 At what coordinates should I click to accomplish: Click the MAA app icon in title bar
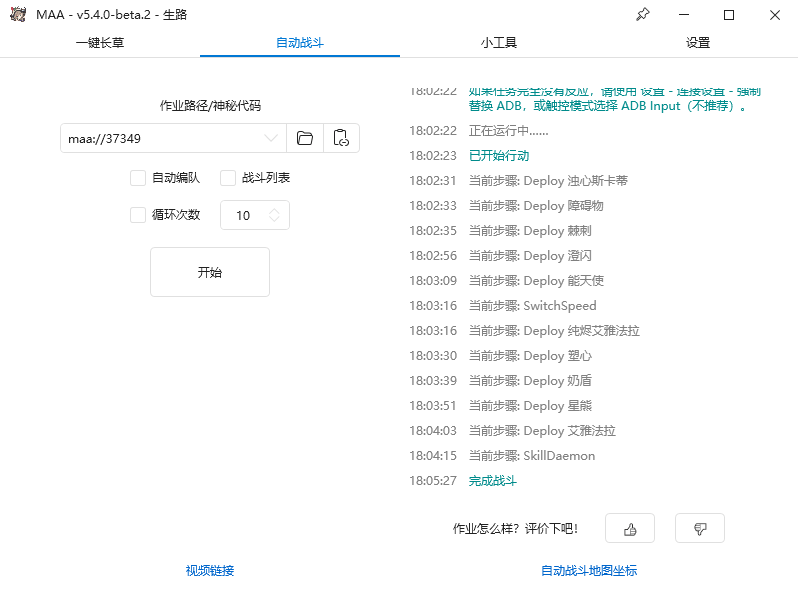pos(17,15)
